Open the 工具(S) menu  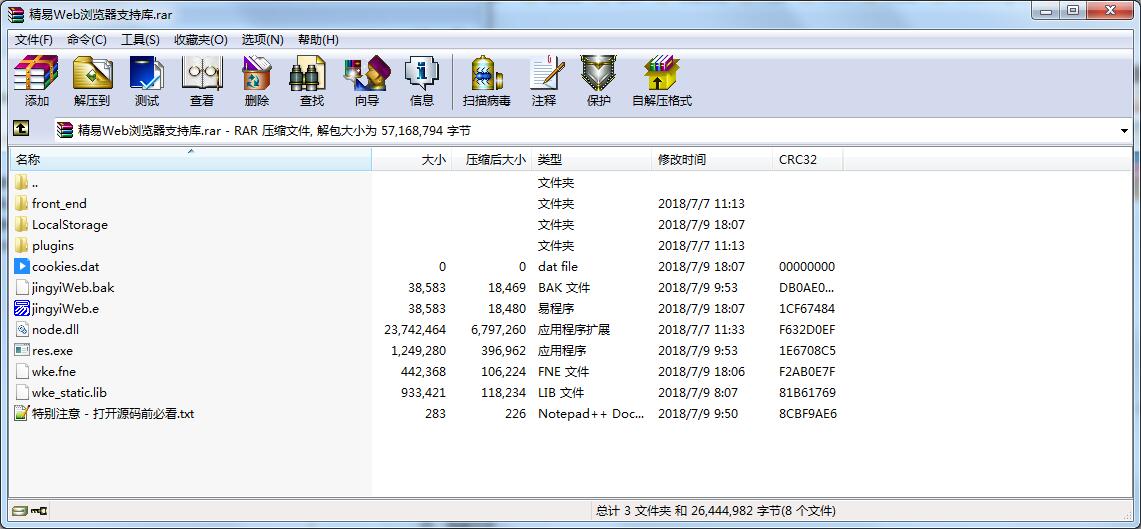140,39
